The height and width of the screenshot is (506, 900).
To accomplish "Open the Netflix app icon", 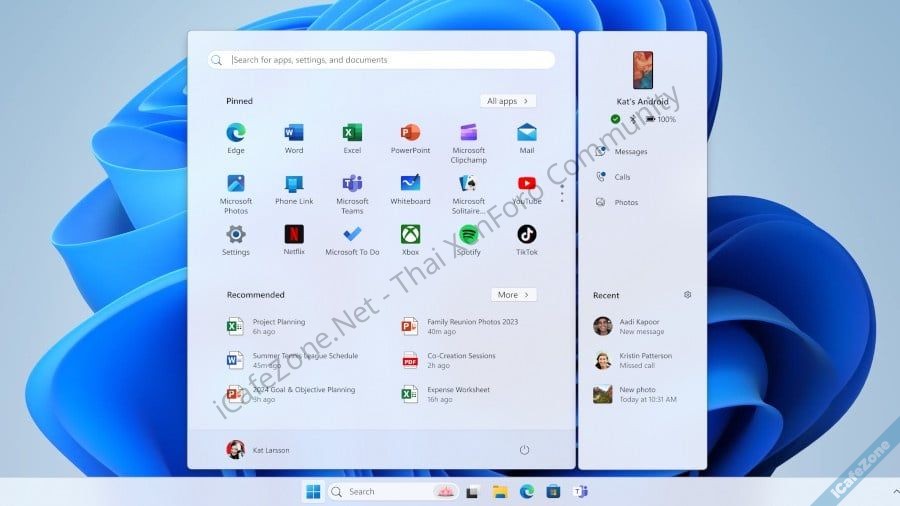I will point(294,235).
